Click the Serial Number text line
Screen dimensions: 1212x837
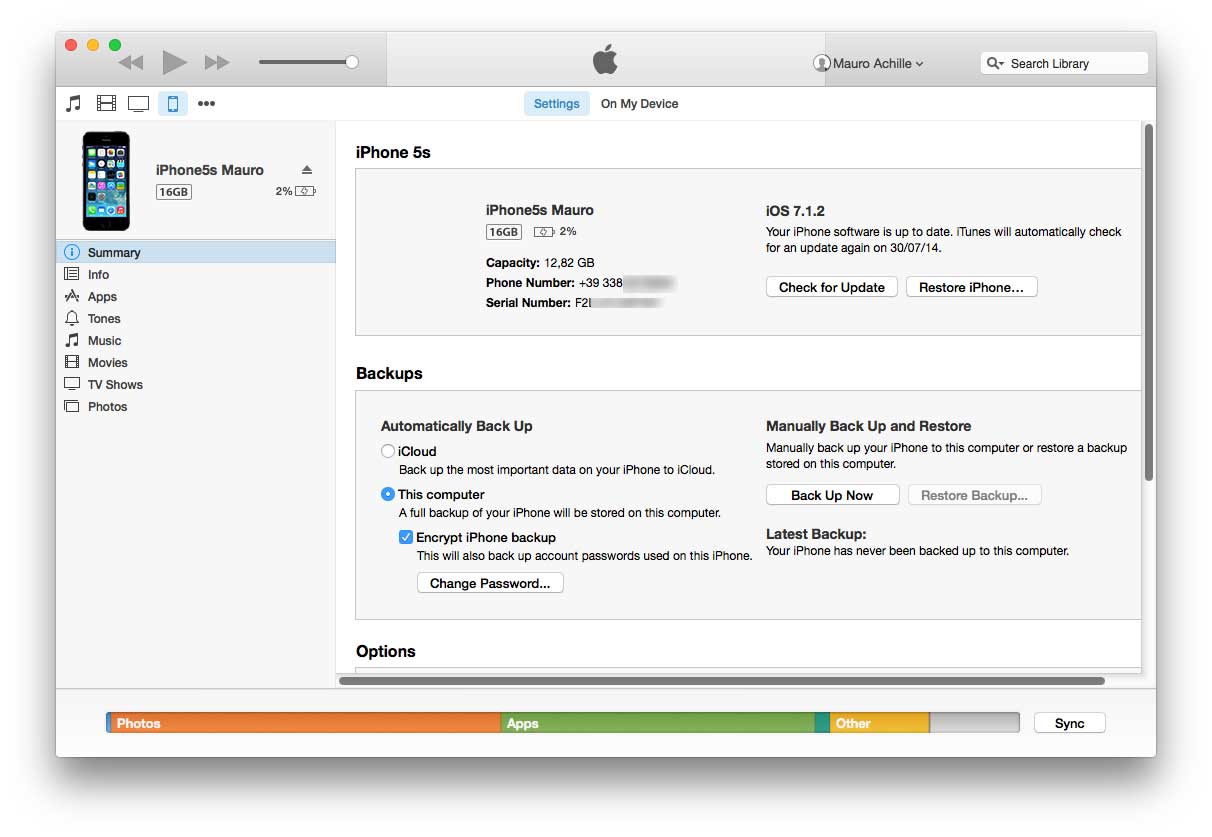[x=575, y=302]
